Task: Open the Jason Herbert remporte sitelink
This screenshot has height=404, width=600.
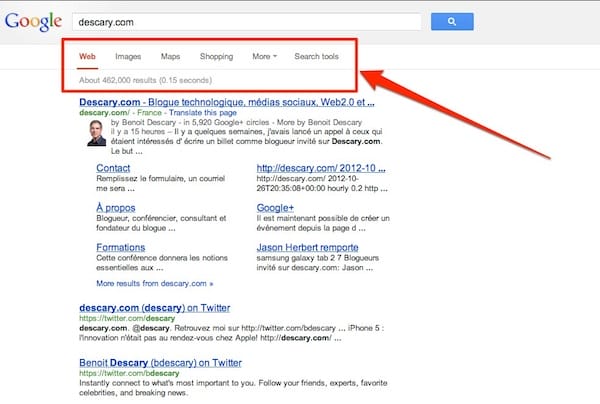Action: (307, 247)
